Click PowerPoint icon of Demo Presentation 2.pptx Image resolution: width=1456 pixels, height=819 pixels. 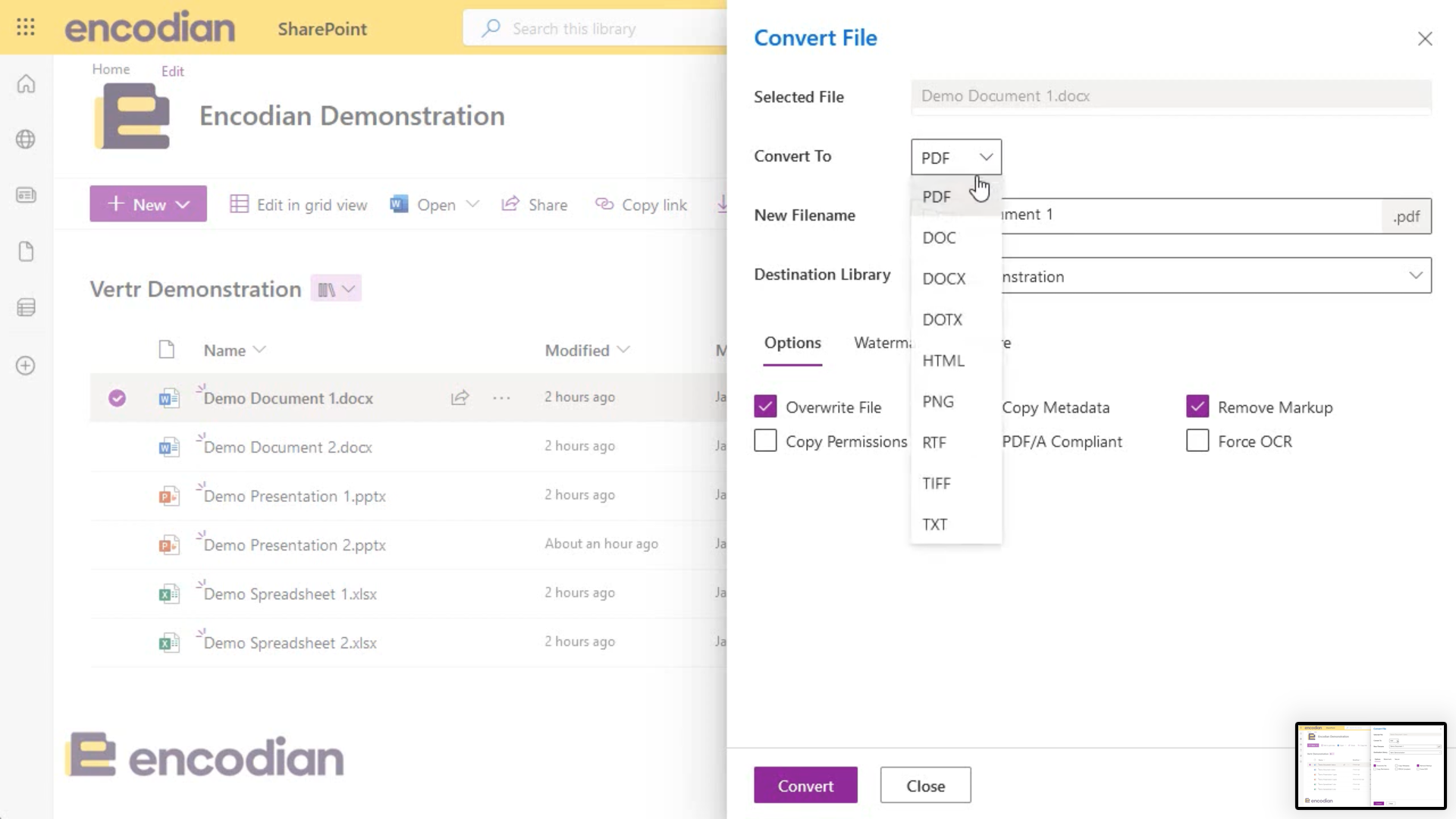168,545
